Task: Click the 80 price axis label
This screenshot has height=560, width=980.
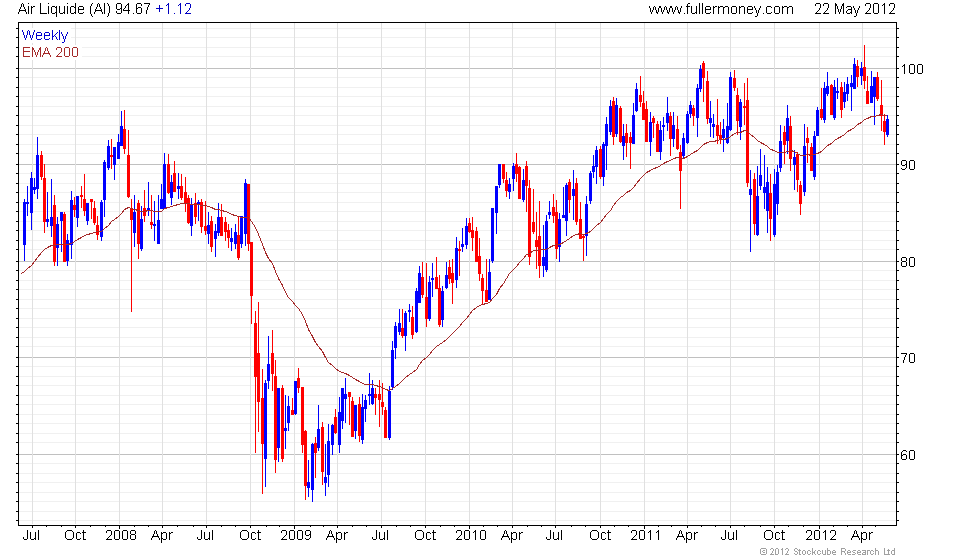Action: pyautogui.click(x=908, y=262)
